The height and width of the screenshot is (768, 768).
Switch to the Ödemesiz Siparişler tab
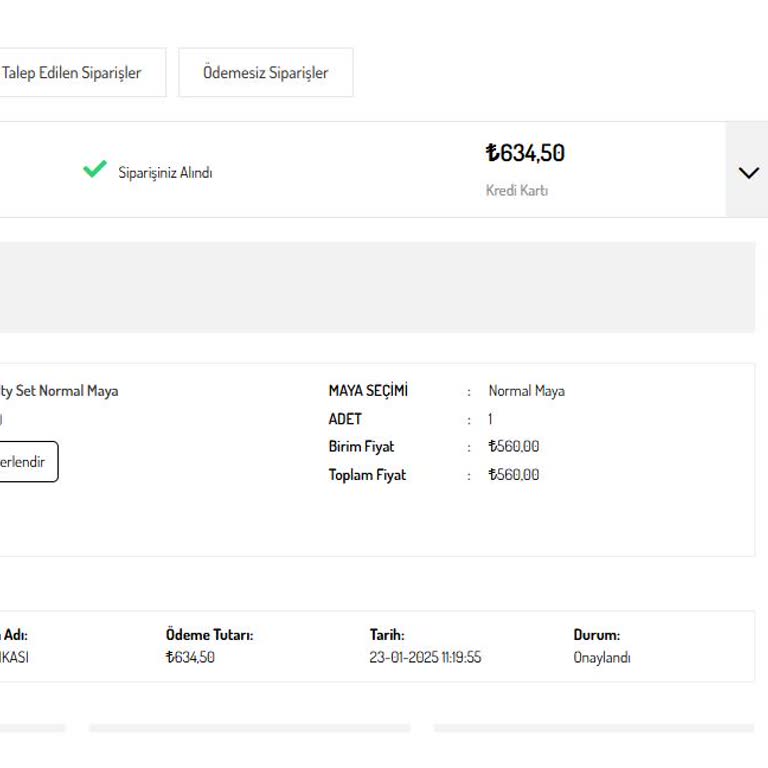(x=265, y=73)
